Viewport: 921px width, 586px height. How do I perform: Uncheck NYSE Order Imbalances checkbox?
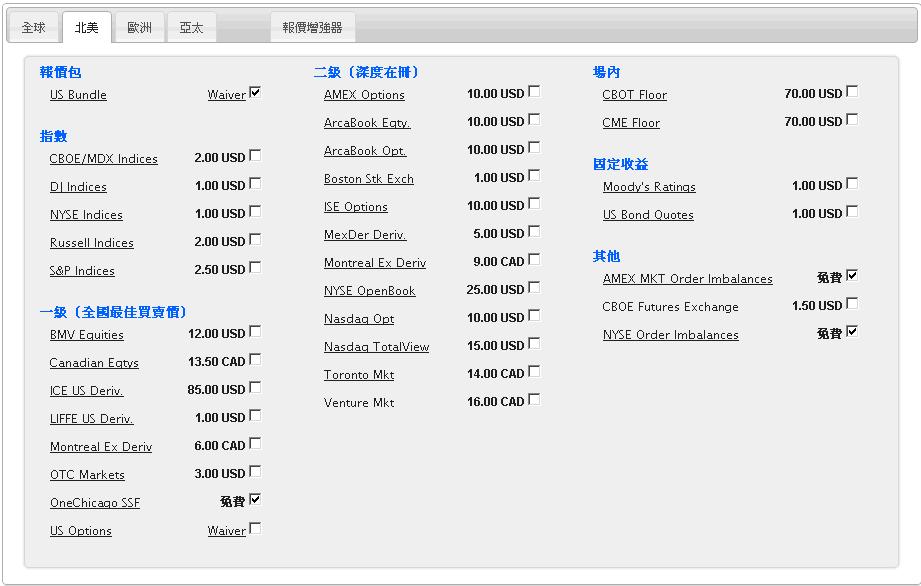point(852,332)
